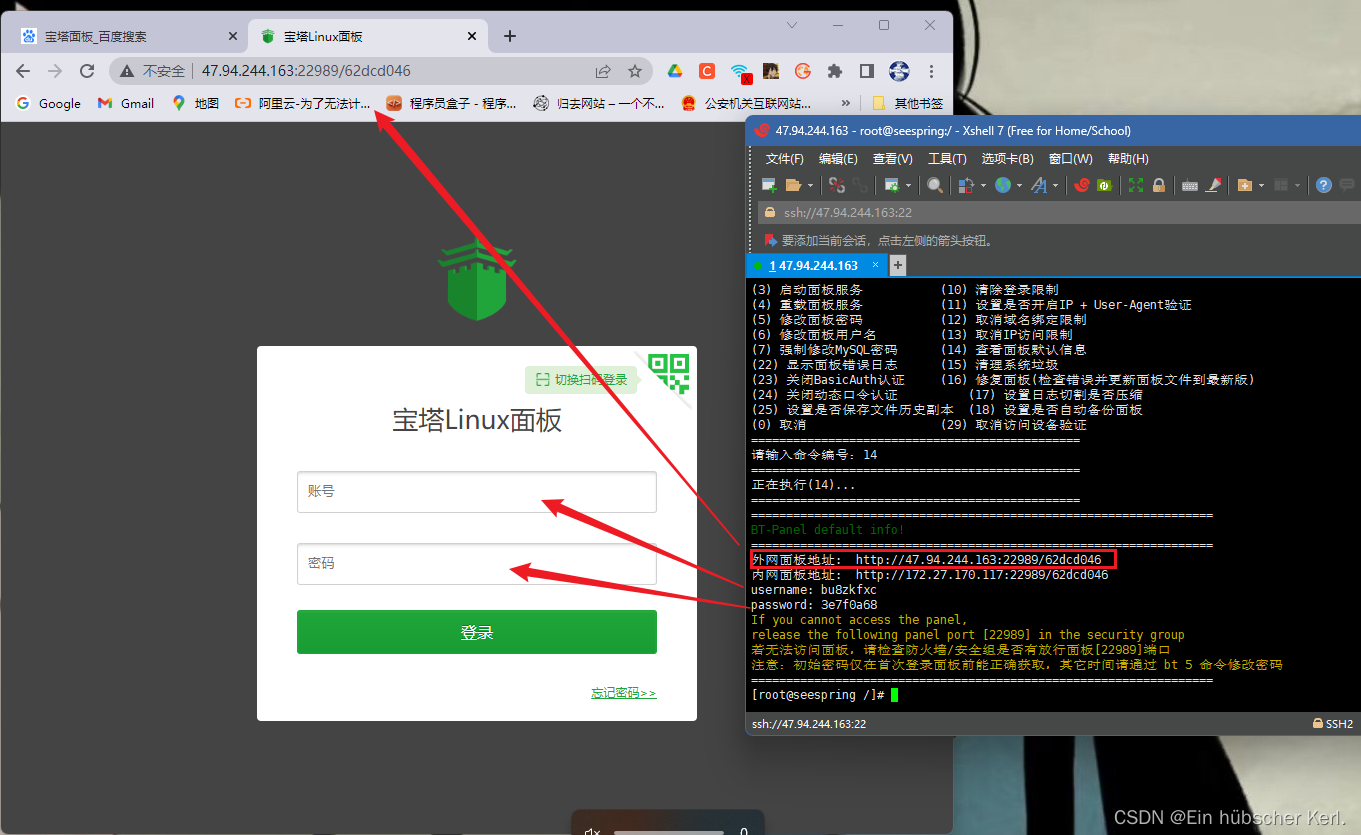Click the green 登录 login button
The height and width of the screenshot is (835, 1361).
(x=476, y=632)
